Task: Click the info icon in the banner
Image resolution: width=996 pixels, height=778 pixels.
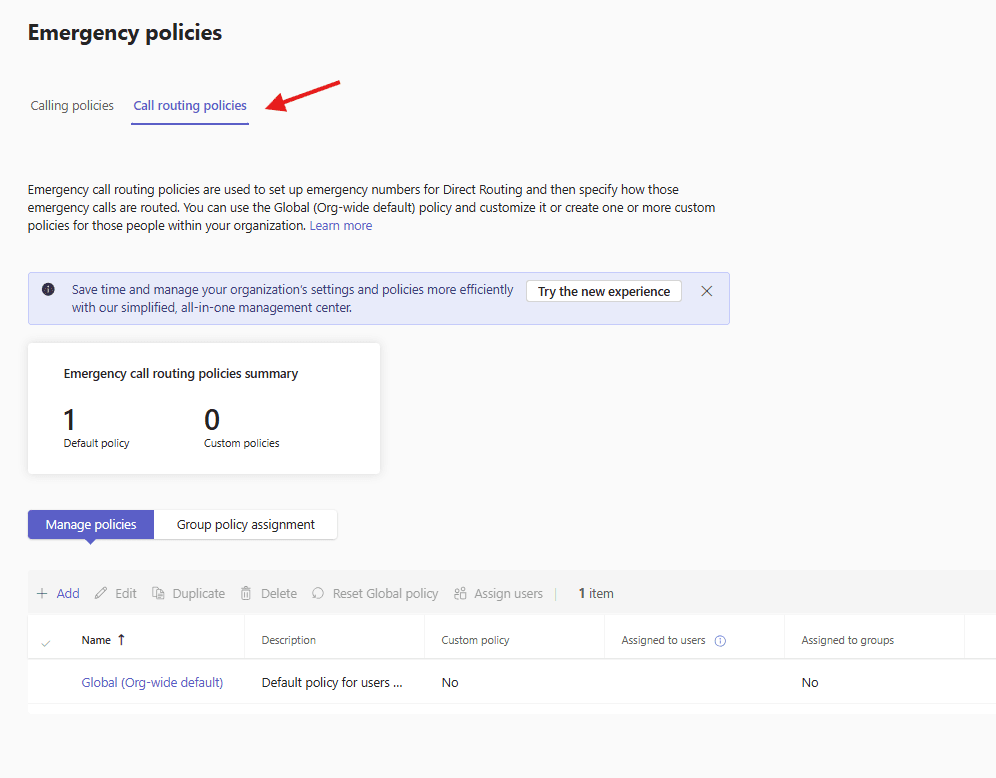Action: click(x=48, y=290)
